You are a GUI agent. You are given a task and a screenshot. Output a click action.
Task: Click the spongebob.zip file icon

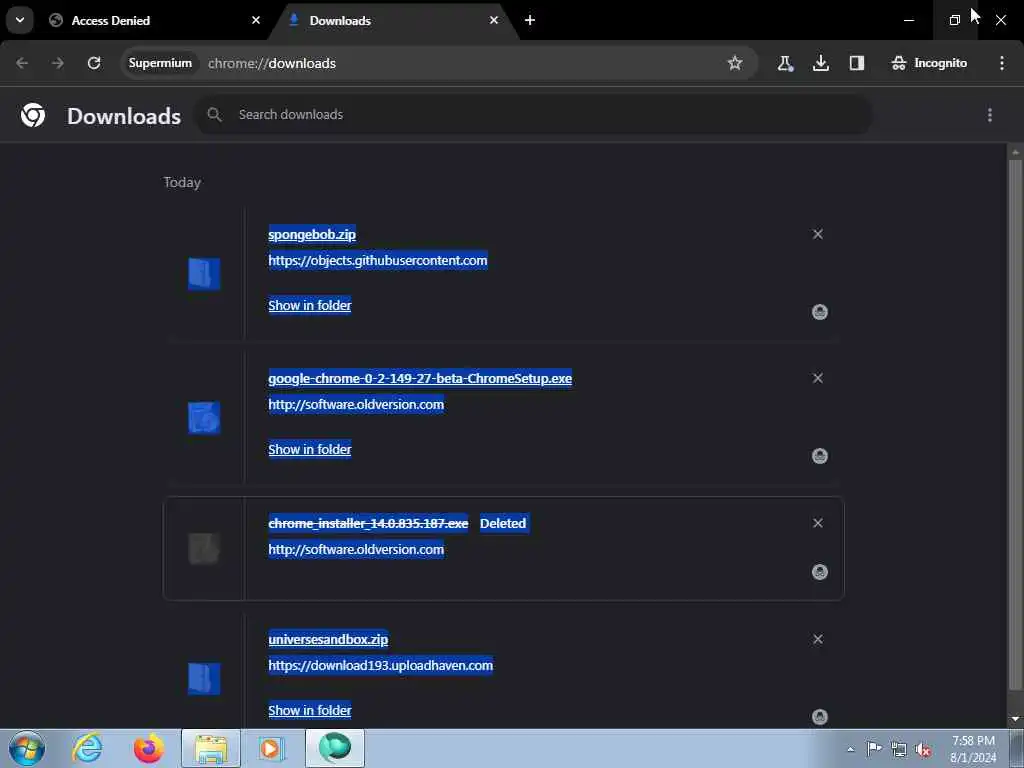[x=204, y=274]
